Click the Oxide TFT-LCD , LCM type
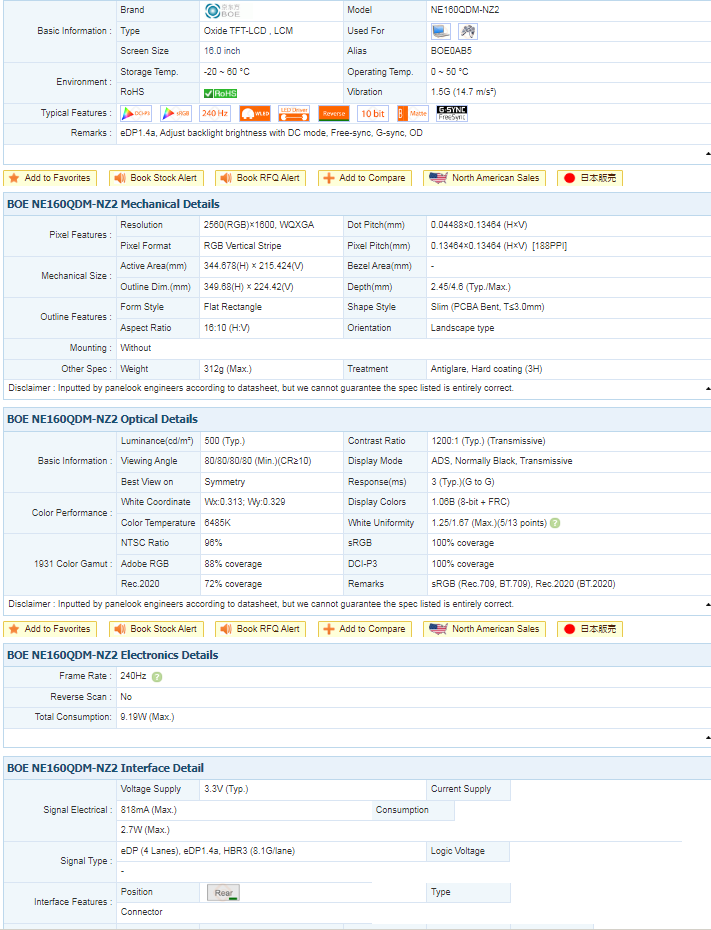This screenshot has height=930, width=711. click(x=248, y=31)
